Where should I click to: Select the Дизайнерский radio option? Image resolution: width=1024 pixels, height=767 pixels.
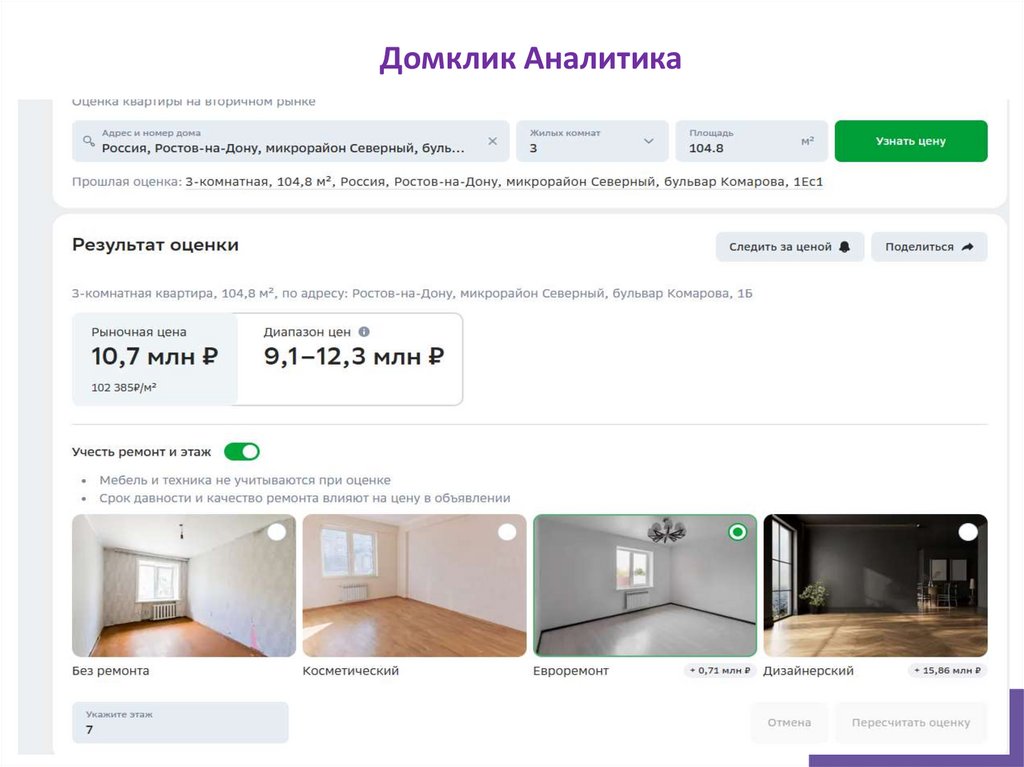pos(968,532)
